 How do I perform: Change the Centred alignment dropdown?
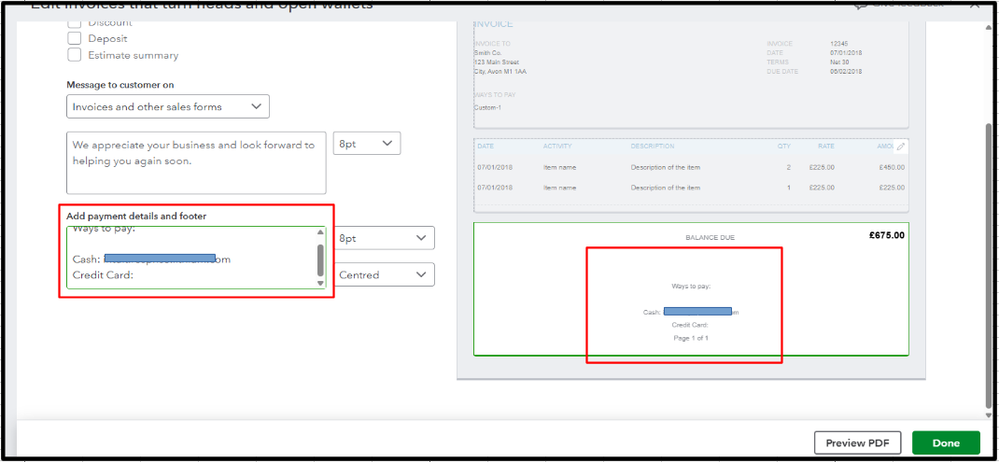(384, 275)
